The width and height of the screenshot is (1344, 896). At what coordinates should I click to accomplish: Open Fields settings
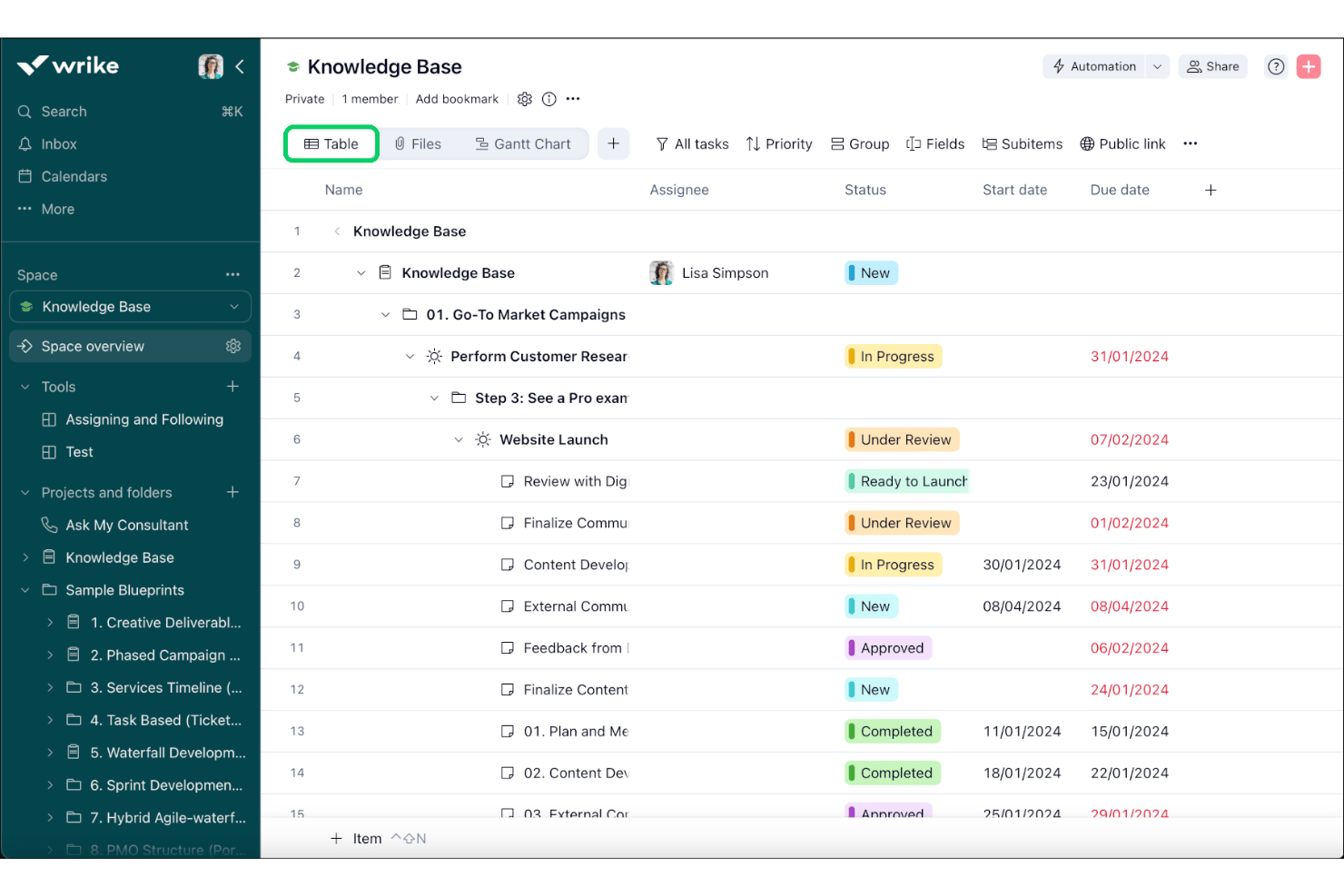pos(935,144)
